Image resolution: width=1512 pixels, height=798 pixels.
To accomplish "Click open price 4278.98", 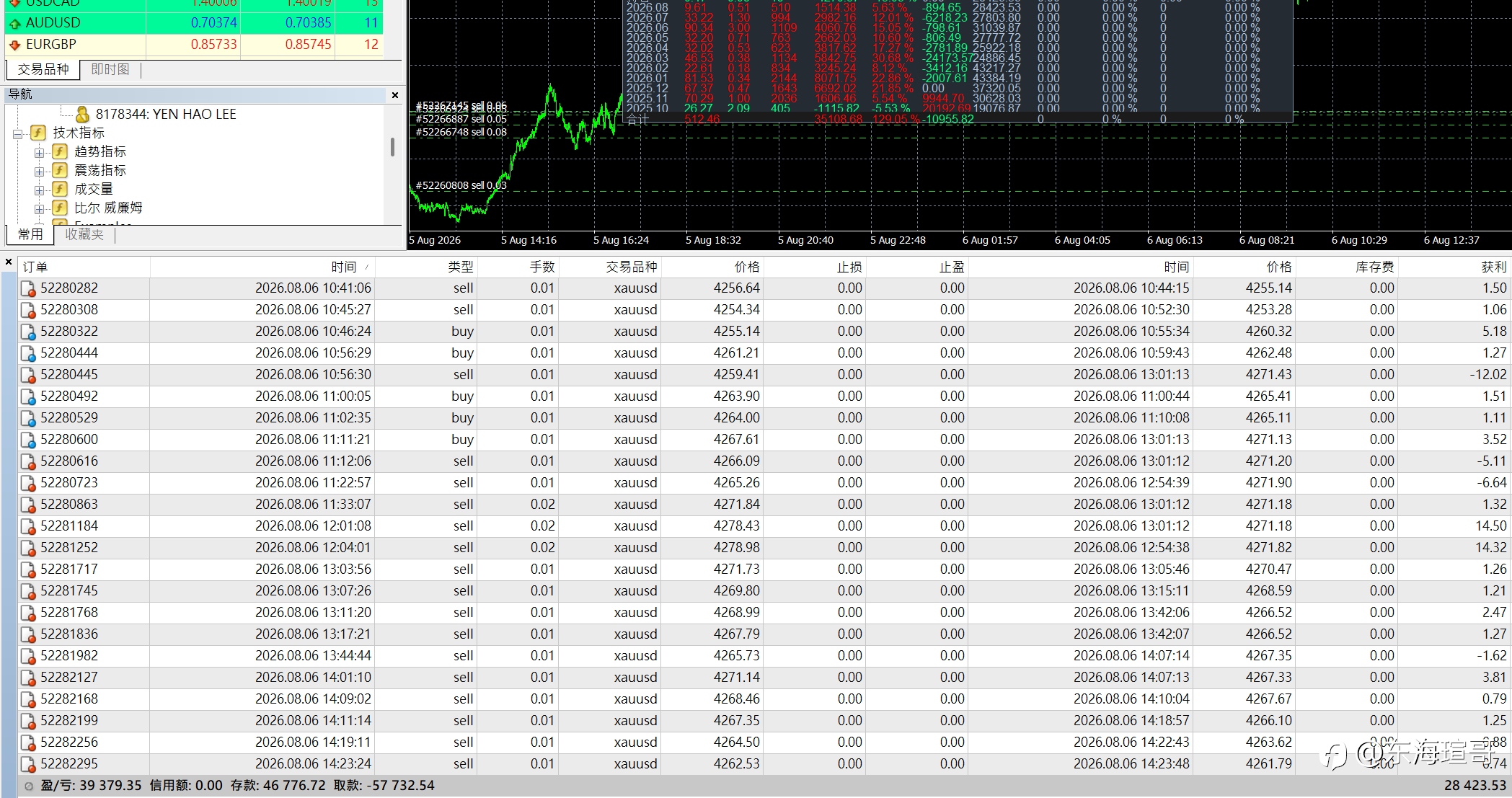I will pos(737,548).
